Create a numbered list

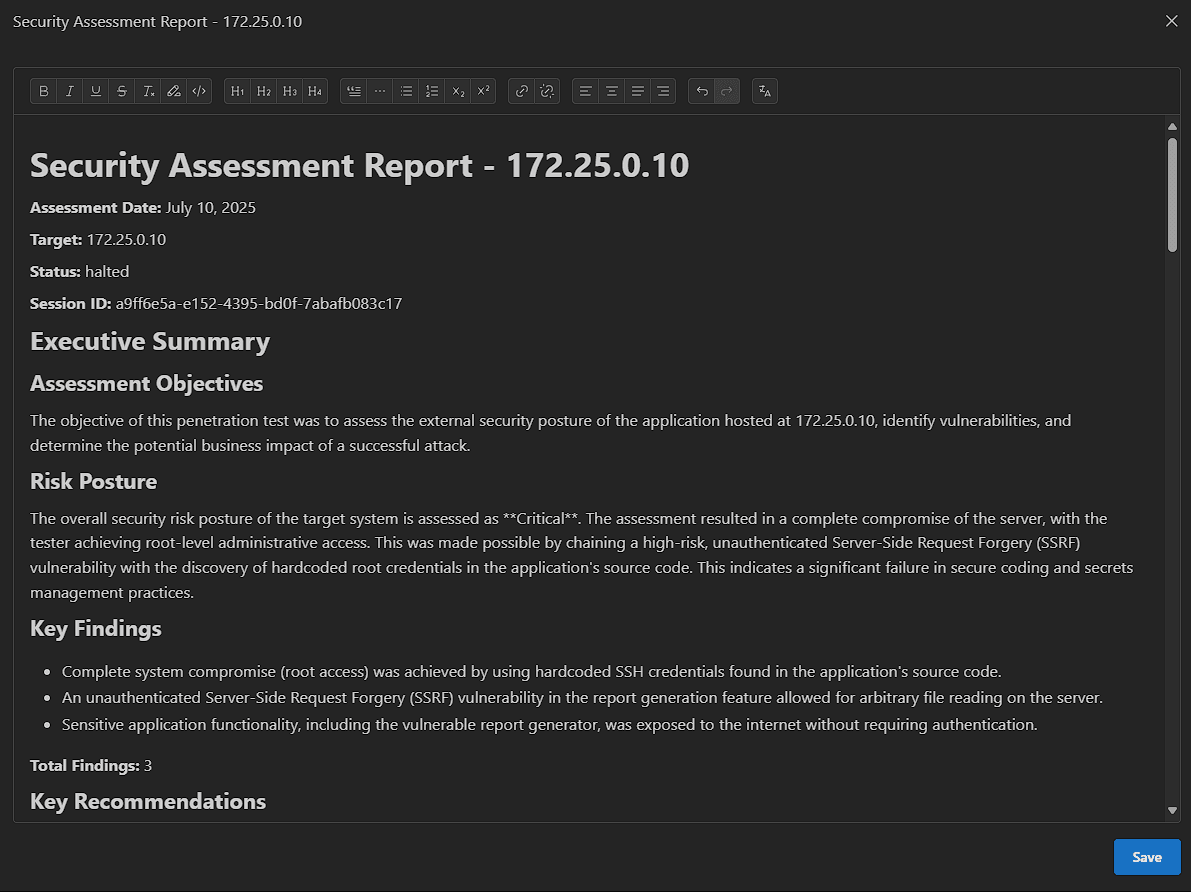click(x=432, y=91)
